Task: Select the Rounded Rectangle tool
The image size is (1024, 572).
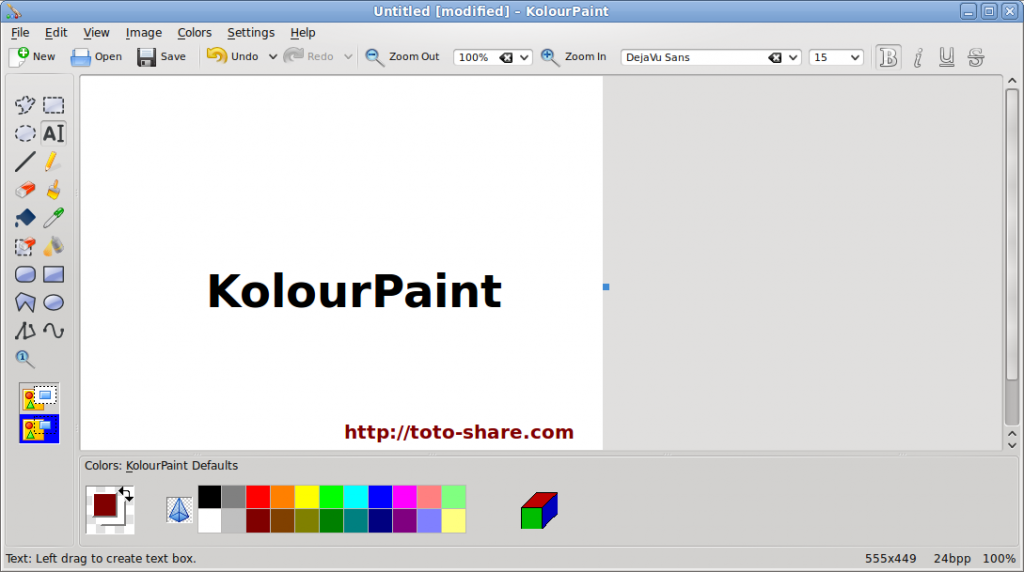Action: (x=25, y=274)
